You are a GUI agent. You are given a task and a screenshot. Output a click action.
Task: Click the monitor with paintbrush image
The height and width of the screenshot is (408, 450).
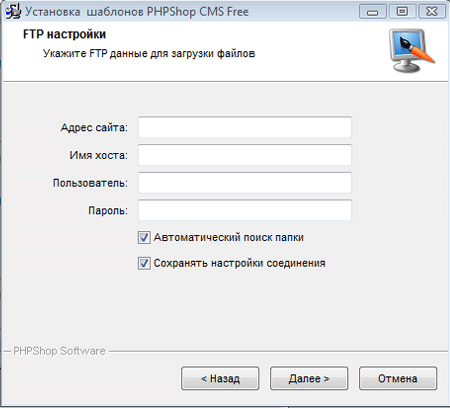tap(413, 50)
